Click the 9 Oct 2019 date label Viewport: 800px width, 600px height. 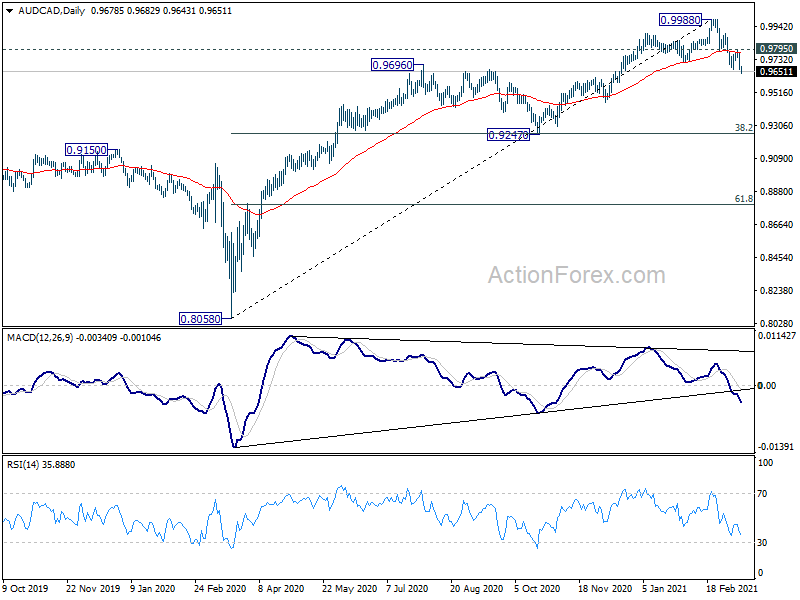click(x=26, y=588)
